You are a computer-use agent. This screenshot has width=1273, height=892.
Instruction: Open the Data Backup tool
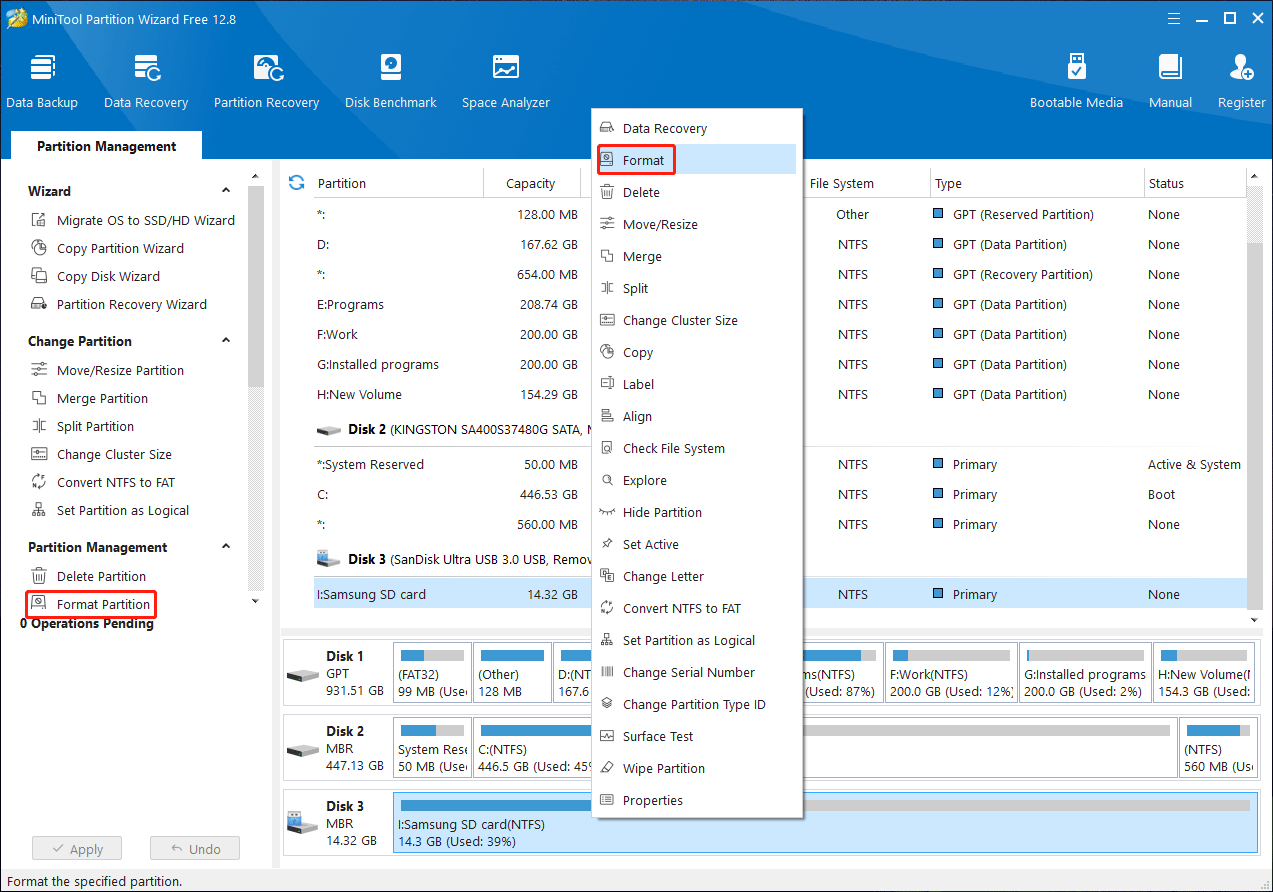click(42, 81)
